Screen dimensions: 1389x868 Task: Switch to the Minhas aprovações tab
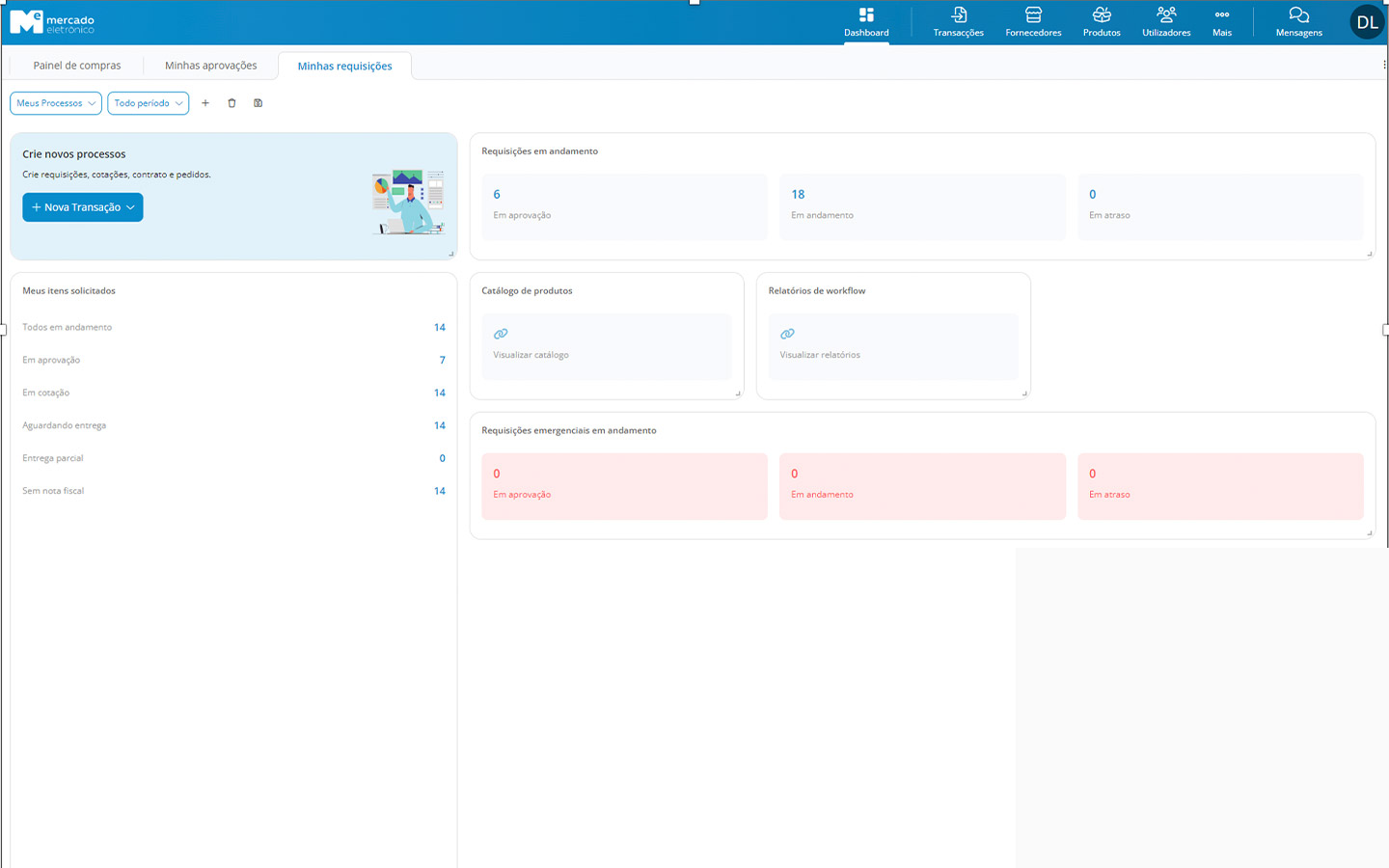click(210, 66)
